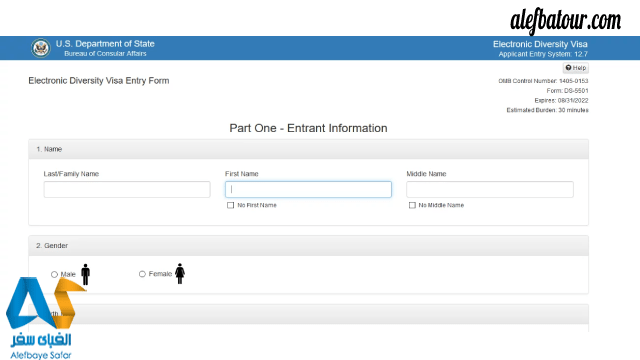Click the male figure icon

tap(85, 274)
